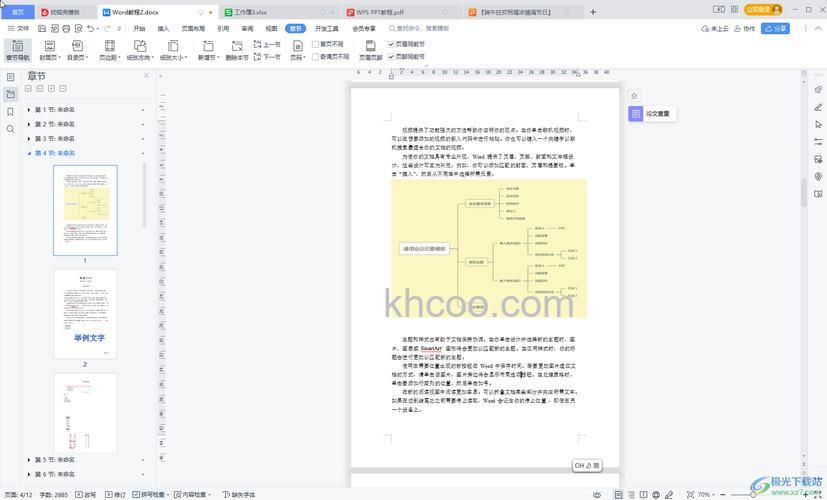Open the 新增节 new section dropdown
Image resolution: width=827 pixels, height=500 pixels.
pyautogui.click(x=208, y=50)
